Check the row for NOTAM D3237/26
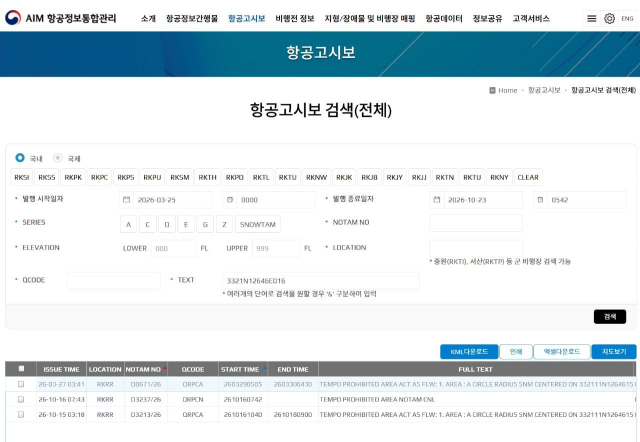Screen dimensions: 640x442 click(x=21, y=399)
